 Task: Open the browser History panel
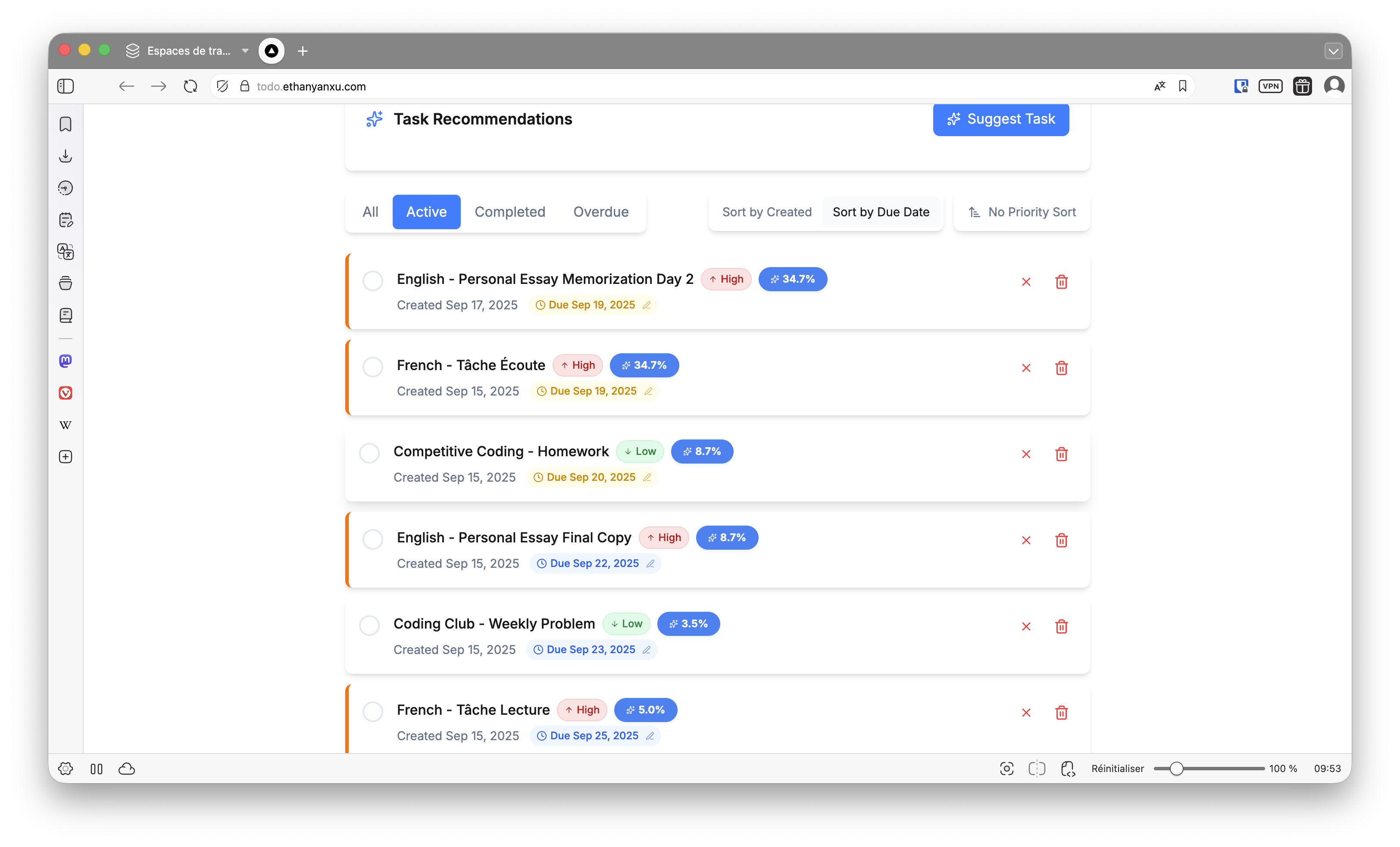66,188
